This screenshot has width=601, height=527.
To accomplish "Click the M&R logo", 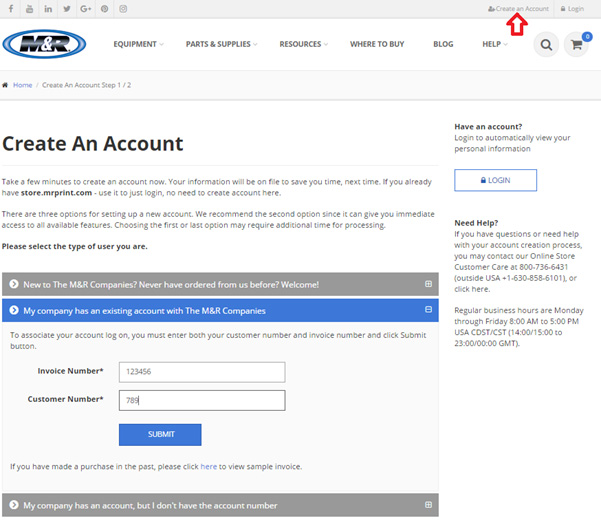I will pos(44,44).
